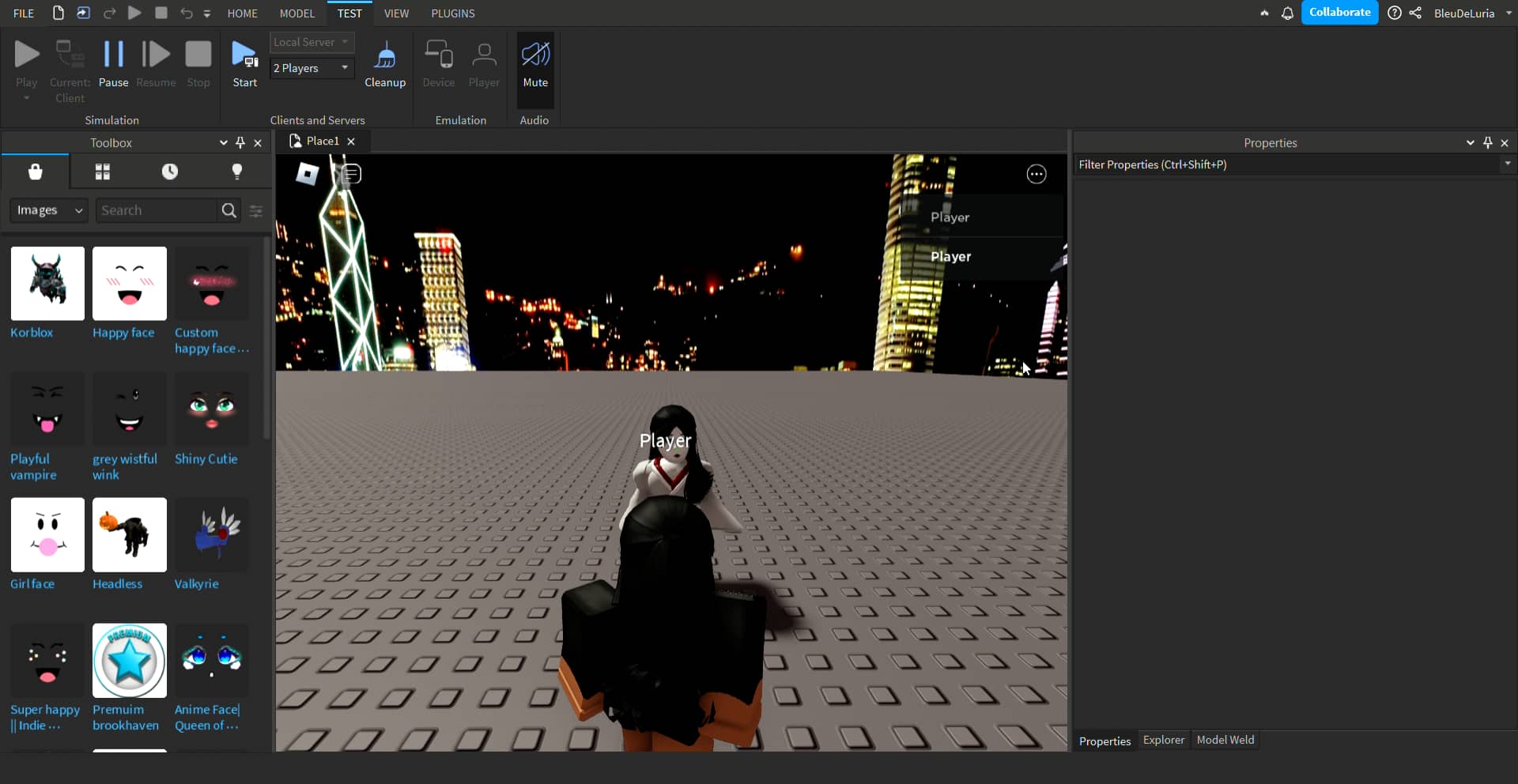The width and height of the screenshot is (1518, 784).
Task: Open Toolbox search filter options
Action: click(x=255, y=210)
